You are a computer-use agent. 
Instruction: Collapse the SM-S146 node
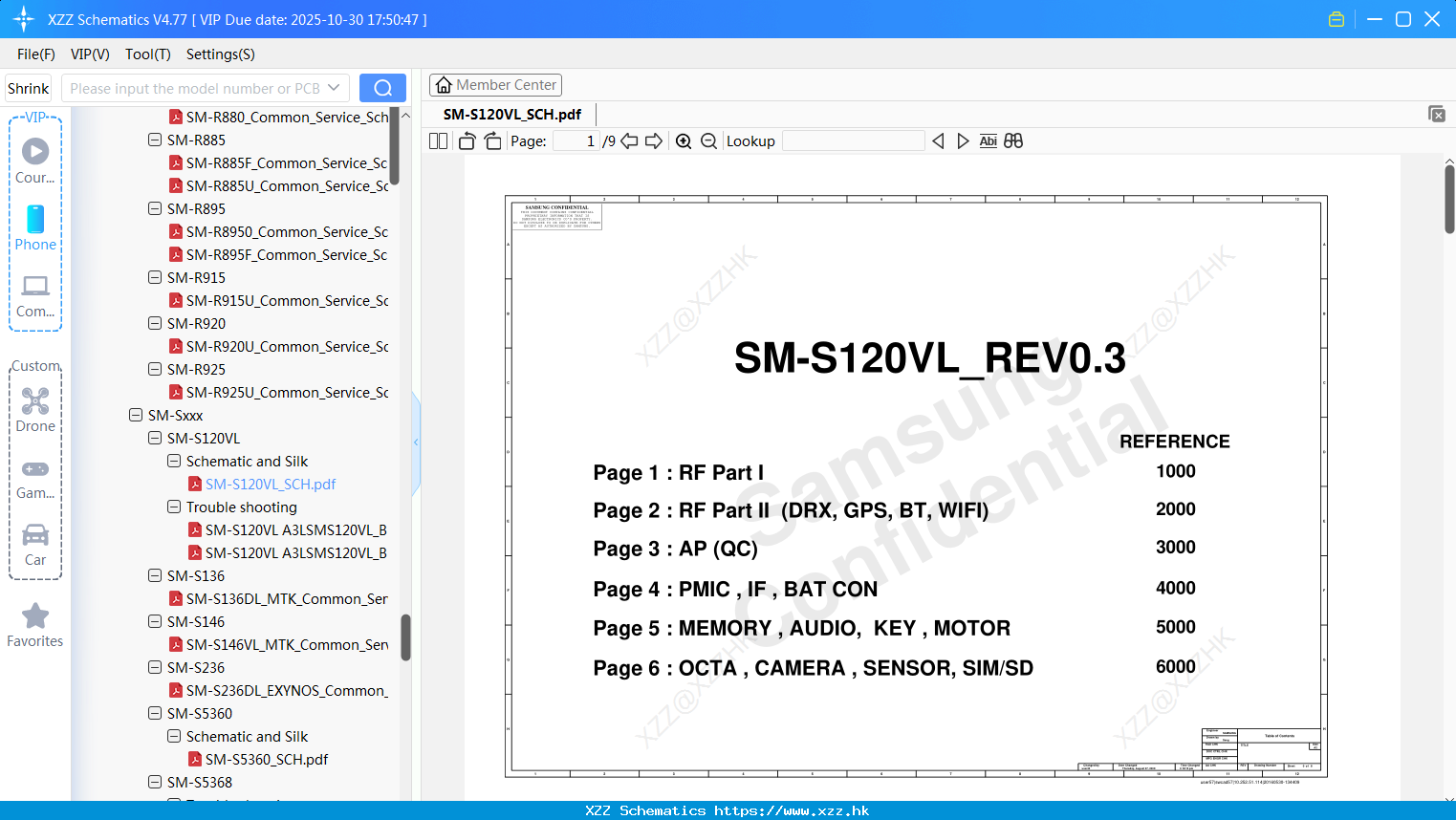155,621
